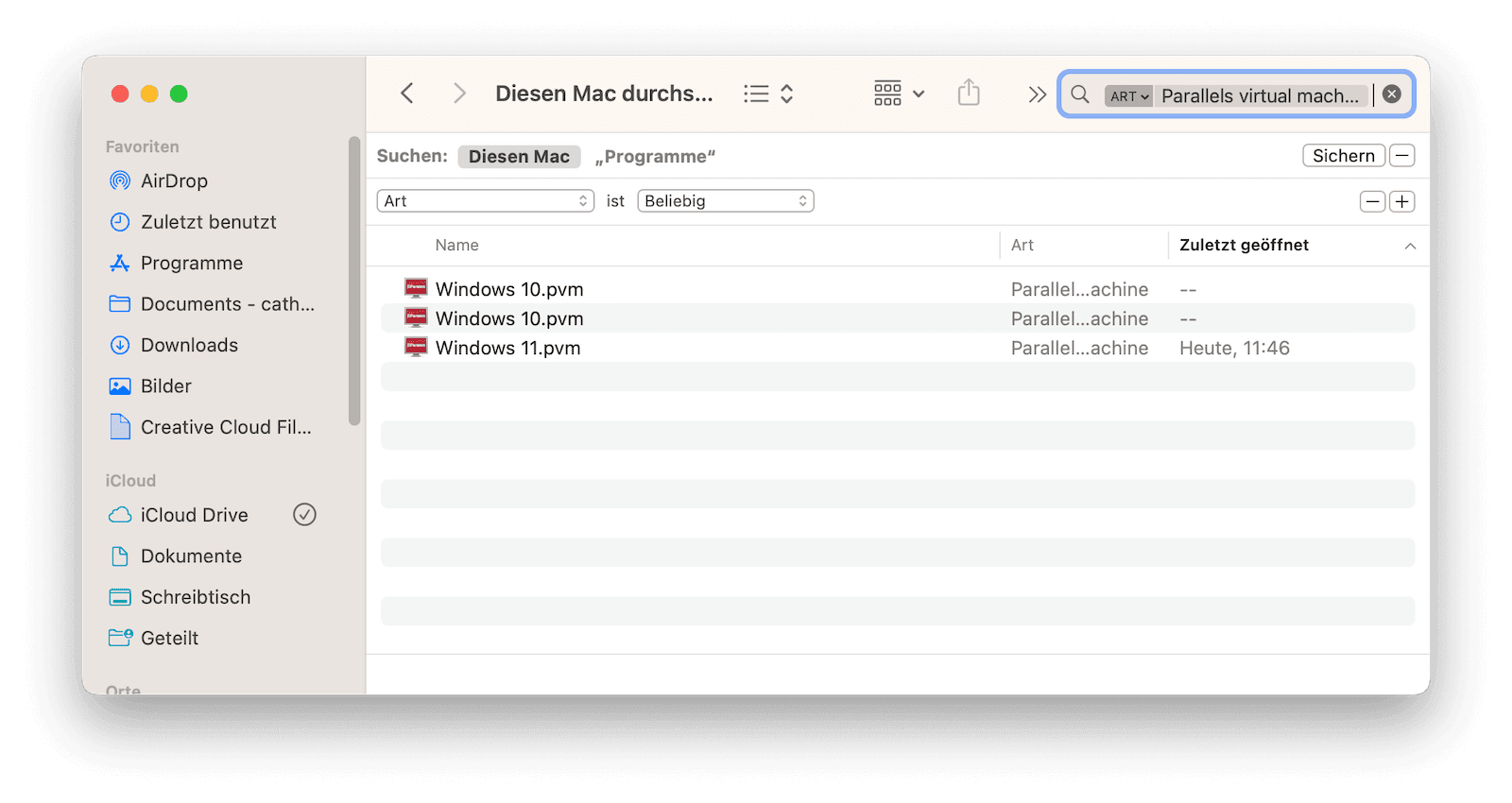This screenshot has height=803, width=1512.
Task: Open the ART search token dropdown
Action: 1129,95
